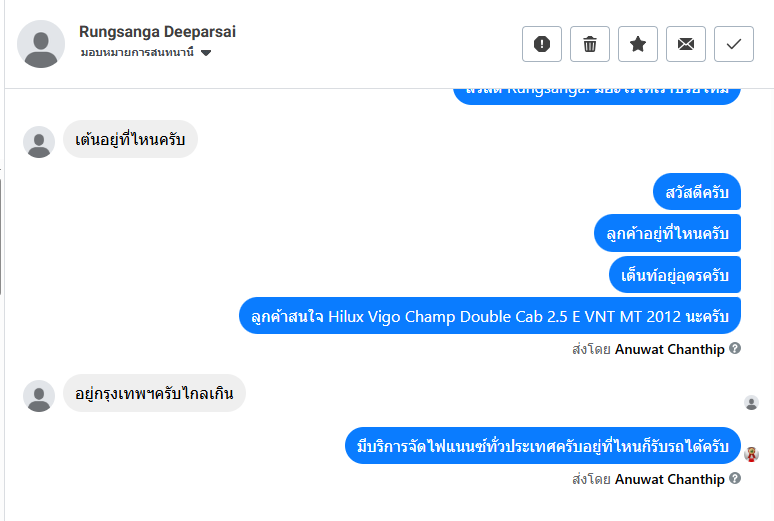Star this conversation as follow-up
This screenshot has width=774, height=521.
638,44
